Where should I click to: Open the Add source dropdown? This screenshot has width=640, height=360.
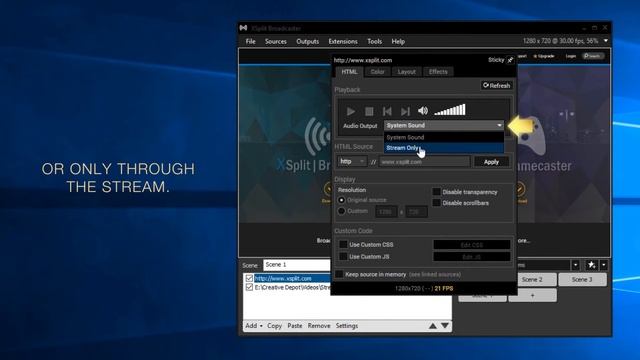(x=253, y=326)
